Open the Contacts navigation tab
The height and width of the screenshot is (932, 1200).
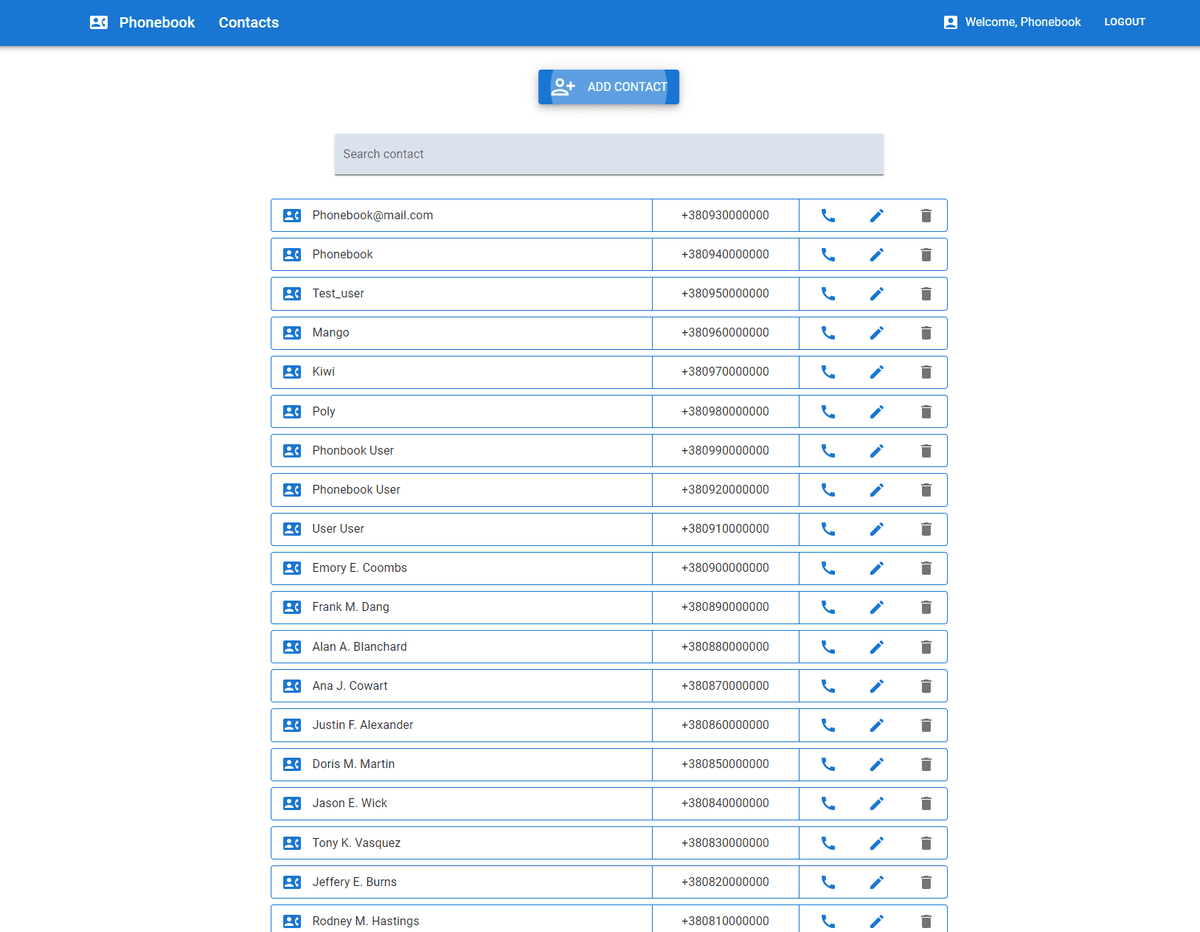coord(249,22)
